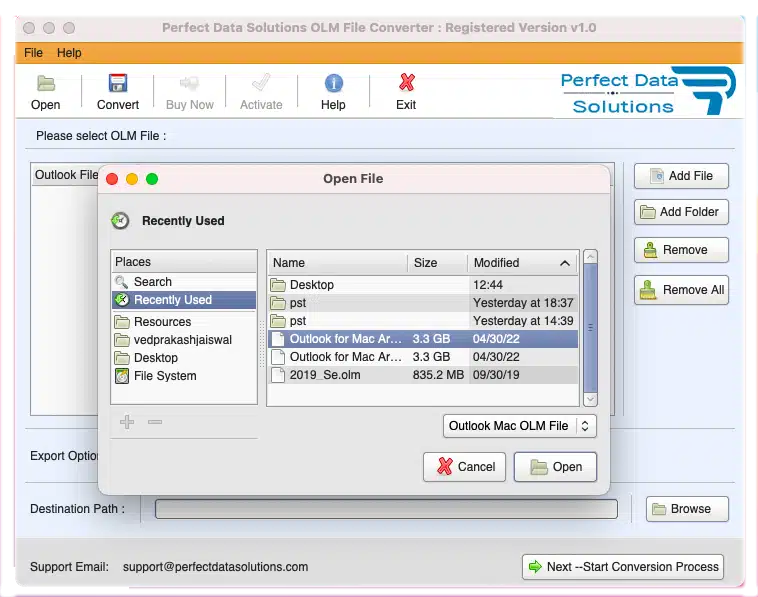This screenshot has height=597, width=758.
Task: Click the Open toolbar folder icon
Action: pyautogui.click(x=46, y=83)
